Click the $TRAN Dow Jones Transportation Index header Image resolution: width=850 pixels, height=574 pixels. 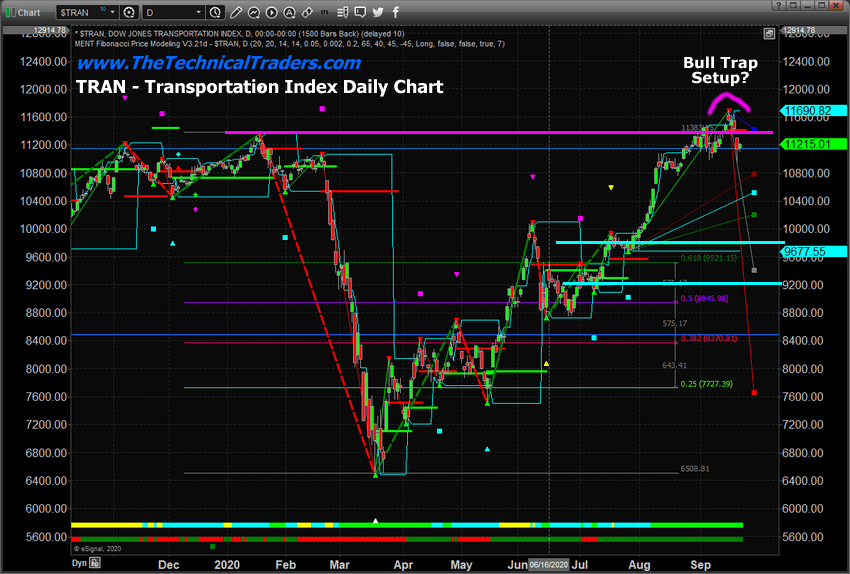tap(239, 34)
